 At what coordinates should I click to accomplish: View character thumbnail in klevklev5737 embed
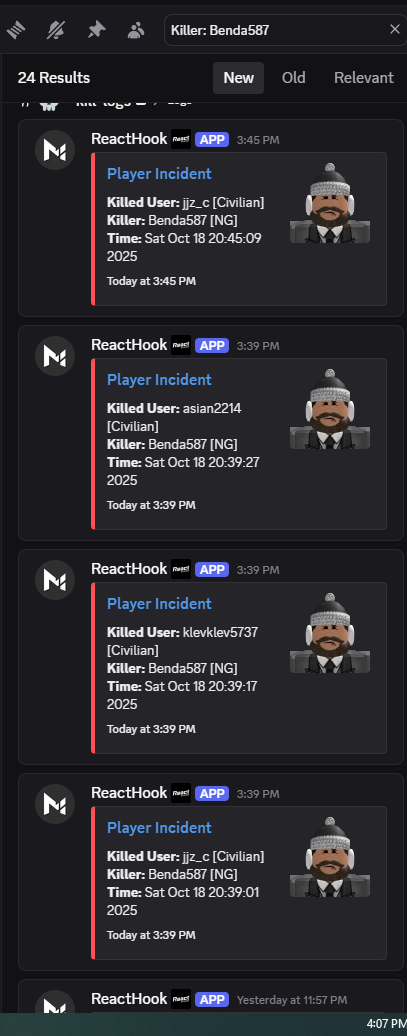pos(330,632)
